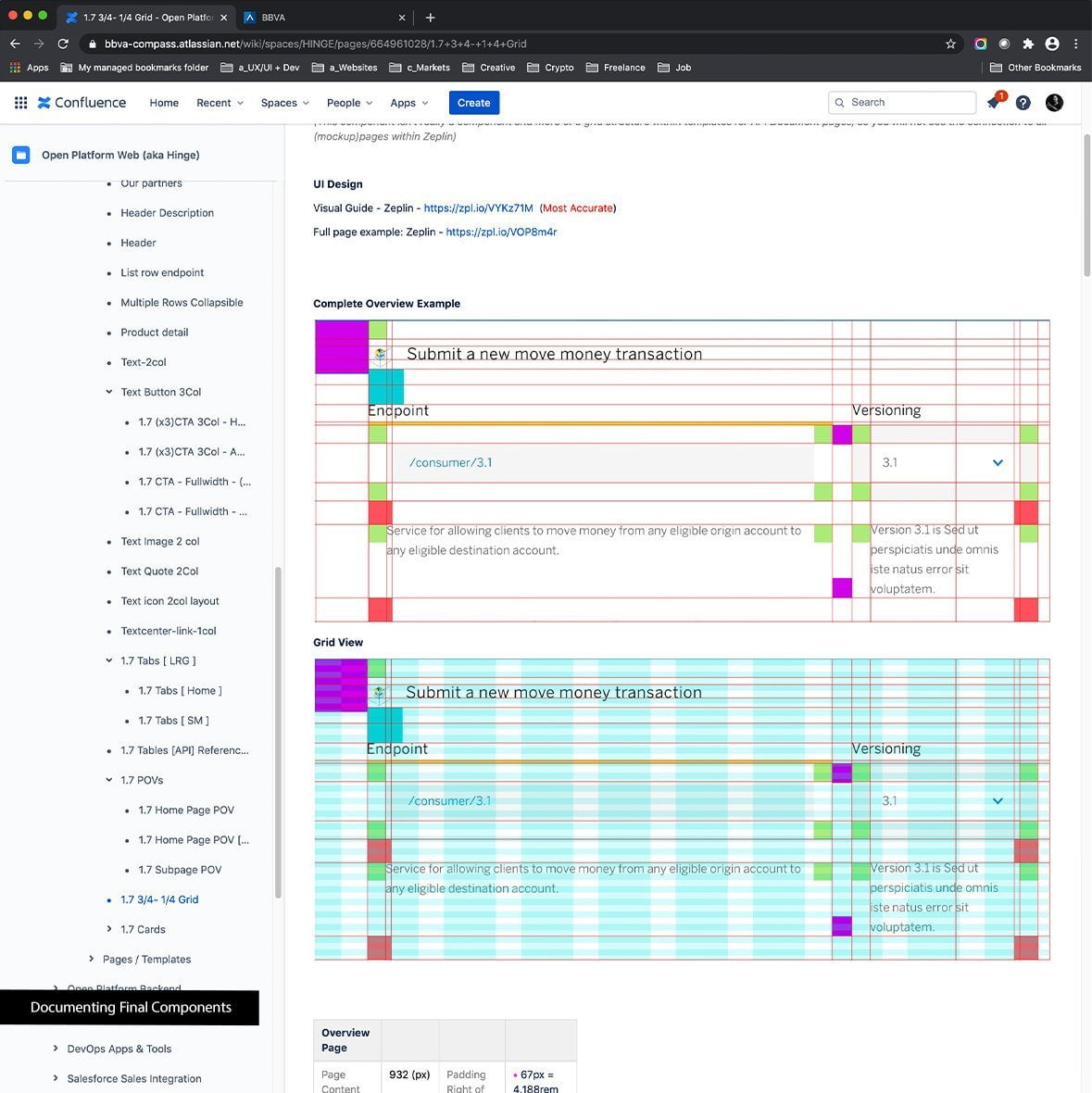Click the user profile avatar in Confluence
The image size is (1092, 1093).
(1054, 103)
